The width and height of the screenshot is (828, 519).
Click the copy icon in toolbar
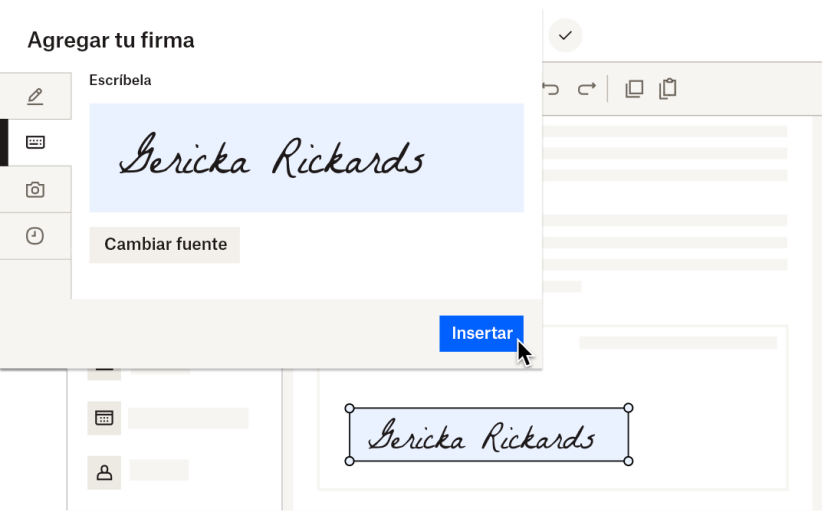(634, 89)
